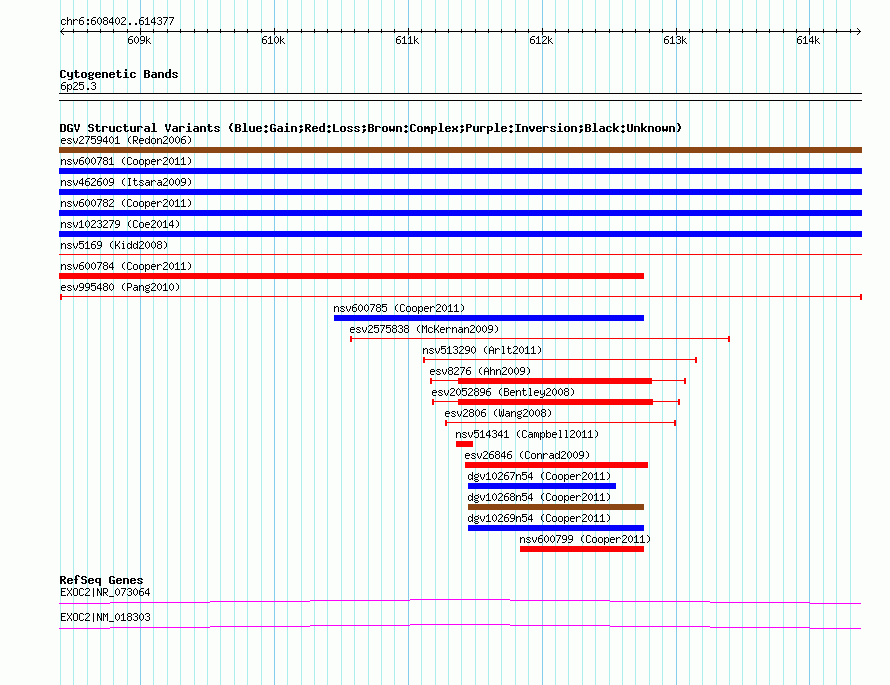890x685 pixels.
Task: Click the chr6:608402..614377 coordinate label
Action: tap(117, 22)
